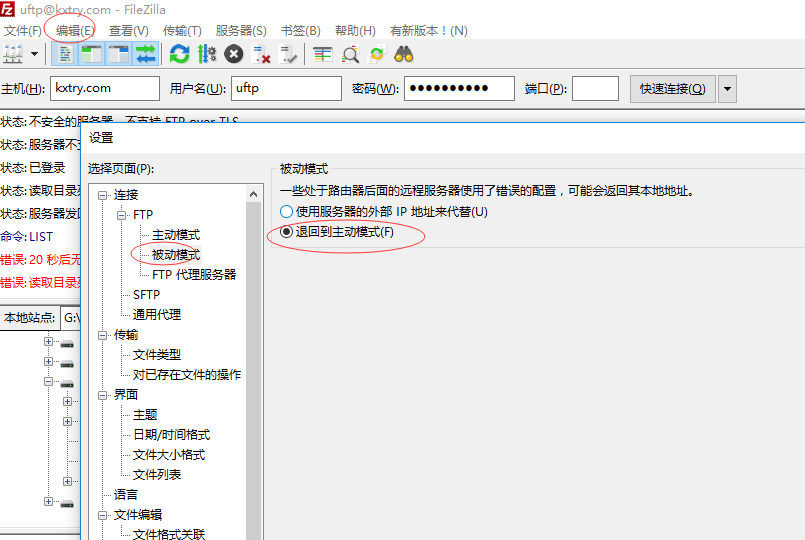Screen dimensions: 805x540
Task: Click the 快速连接(Q) button
Action: coord(673,89)
